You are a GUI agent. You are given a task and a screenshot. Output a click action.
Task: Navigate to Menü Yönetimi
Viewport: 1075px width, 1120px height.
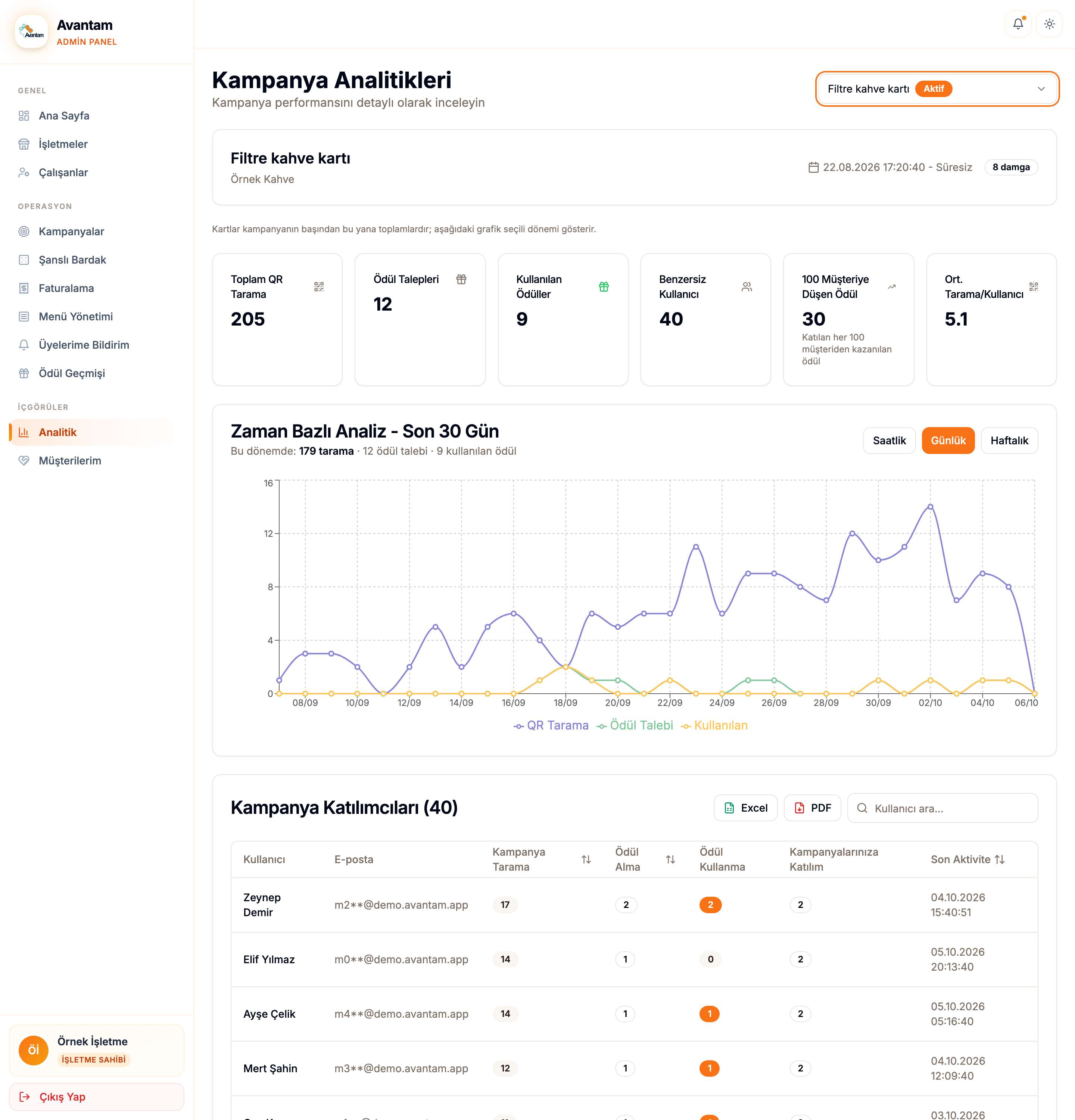(91, 317)
